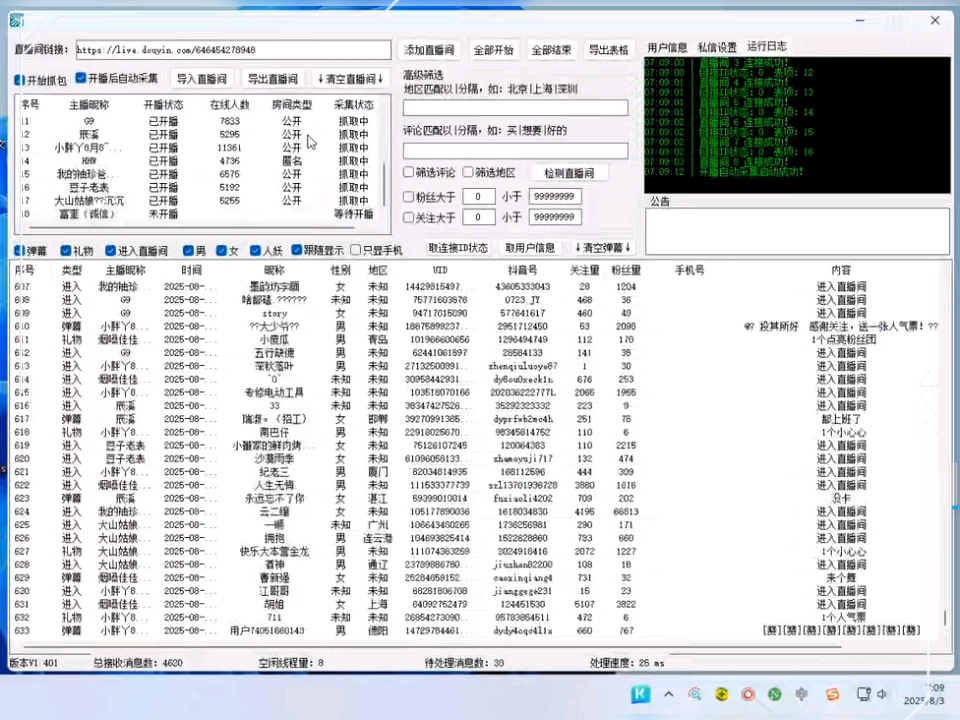The width and height of the screenshot is (960, 720).
Task: Click the 全部结束 button
Action: coord(551,50)
